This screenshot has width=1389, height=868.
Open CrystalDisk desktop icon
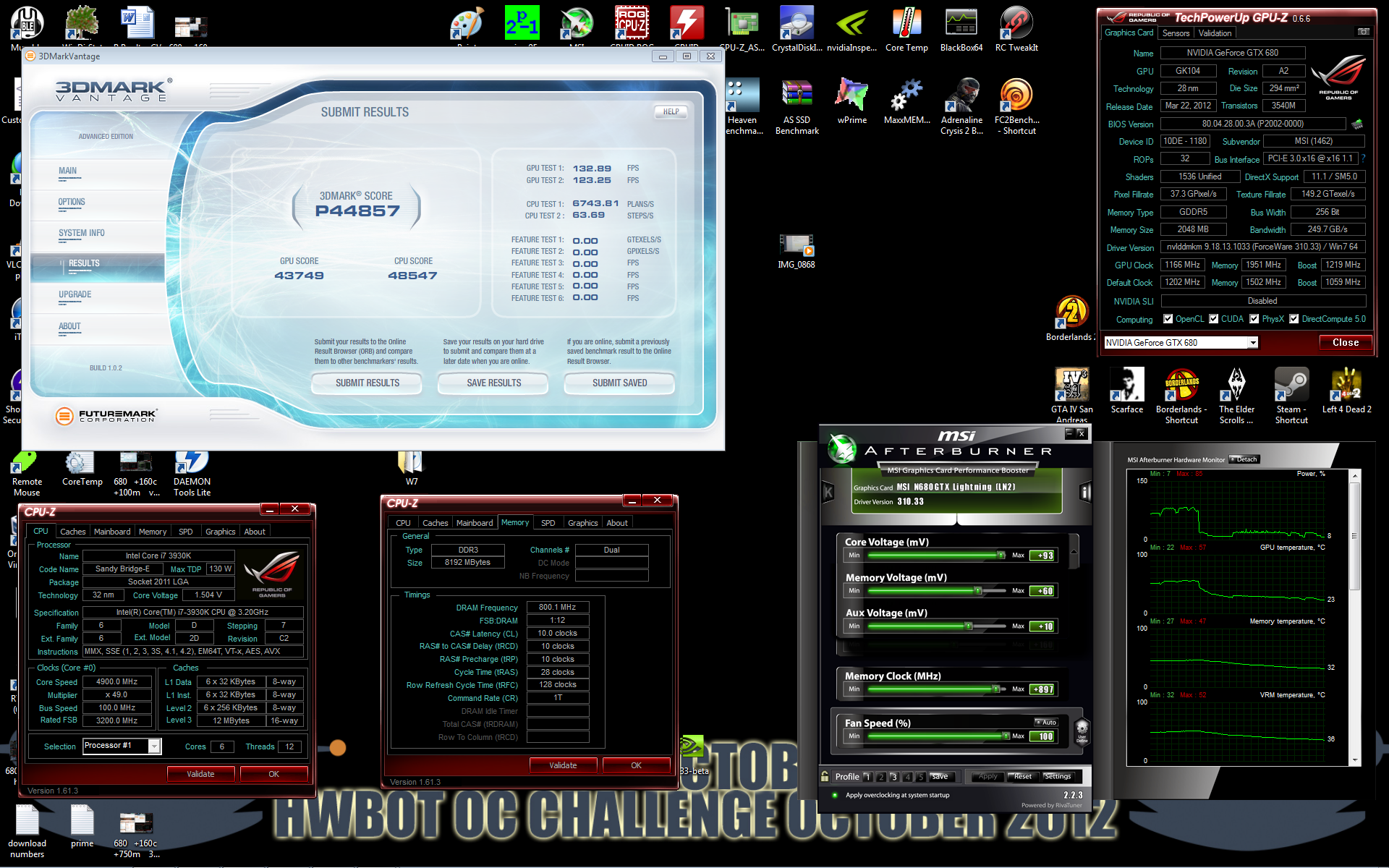pos(797,29)
